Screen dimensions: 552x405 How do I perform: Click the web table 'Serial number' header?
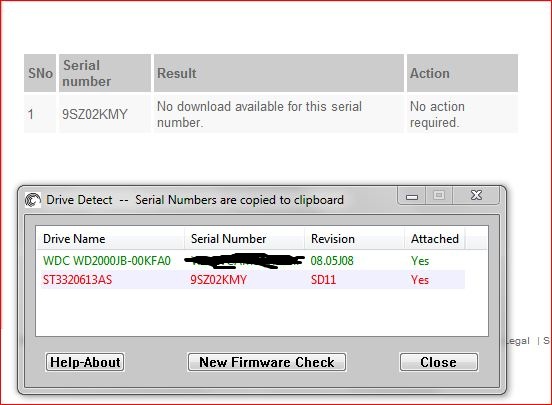(105, 73)
